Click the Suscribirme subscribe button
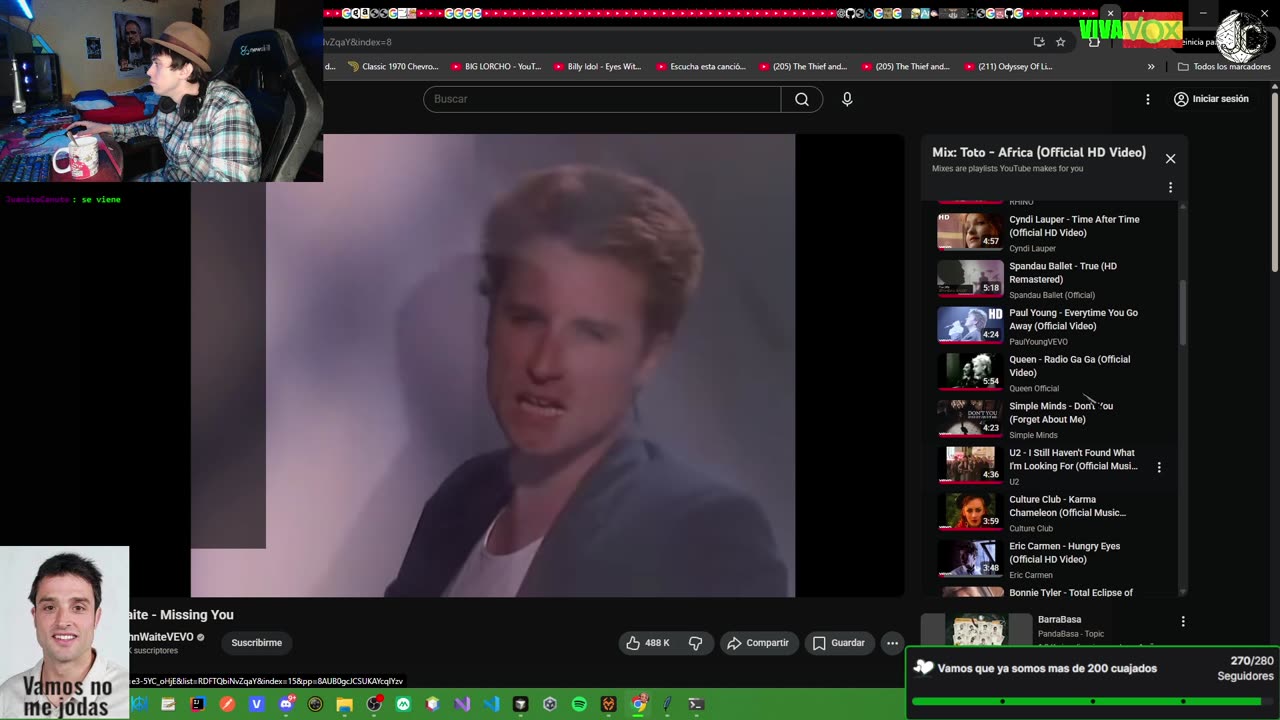Viewport: 1280px width, 720px height. 257,643
